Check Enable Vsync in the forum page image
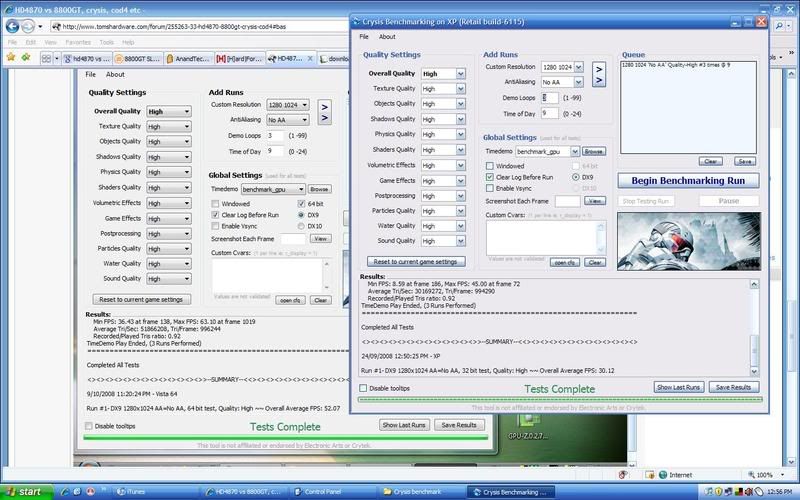This screenshot has width=800, height=500. pos(215,226)
